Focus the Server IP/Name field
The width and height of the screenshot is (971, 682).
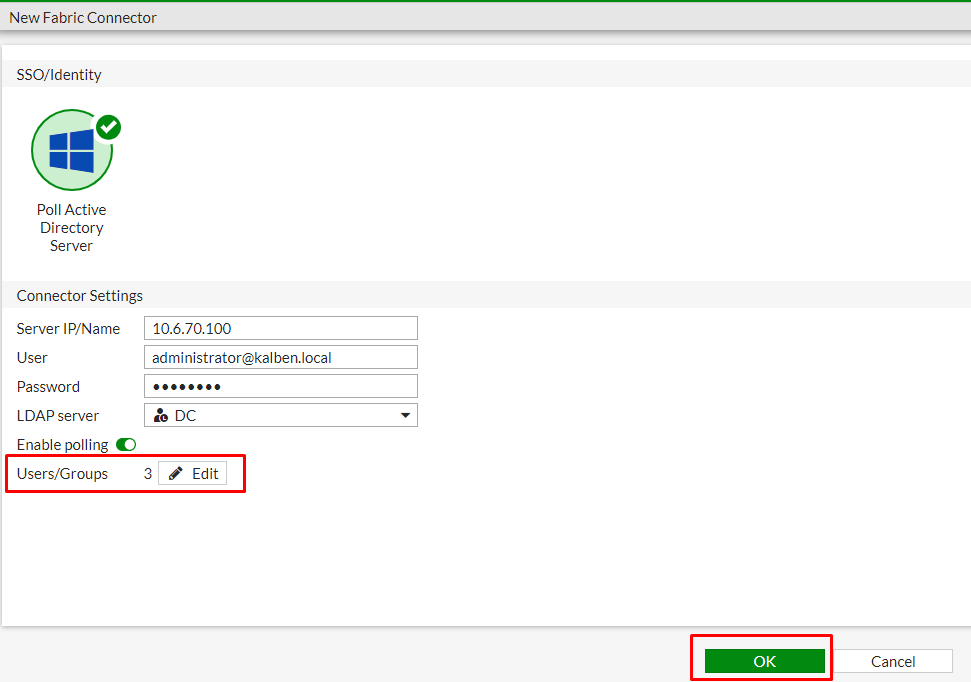point(281,328)
